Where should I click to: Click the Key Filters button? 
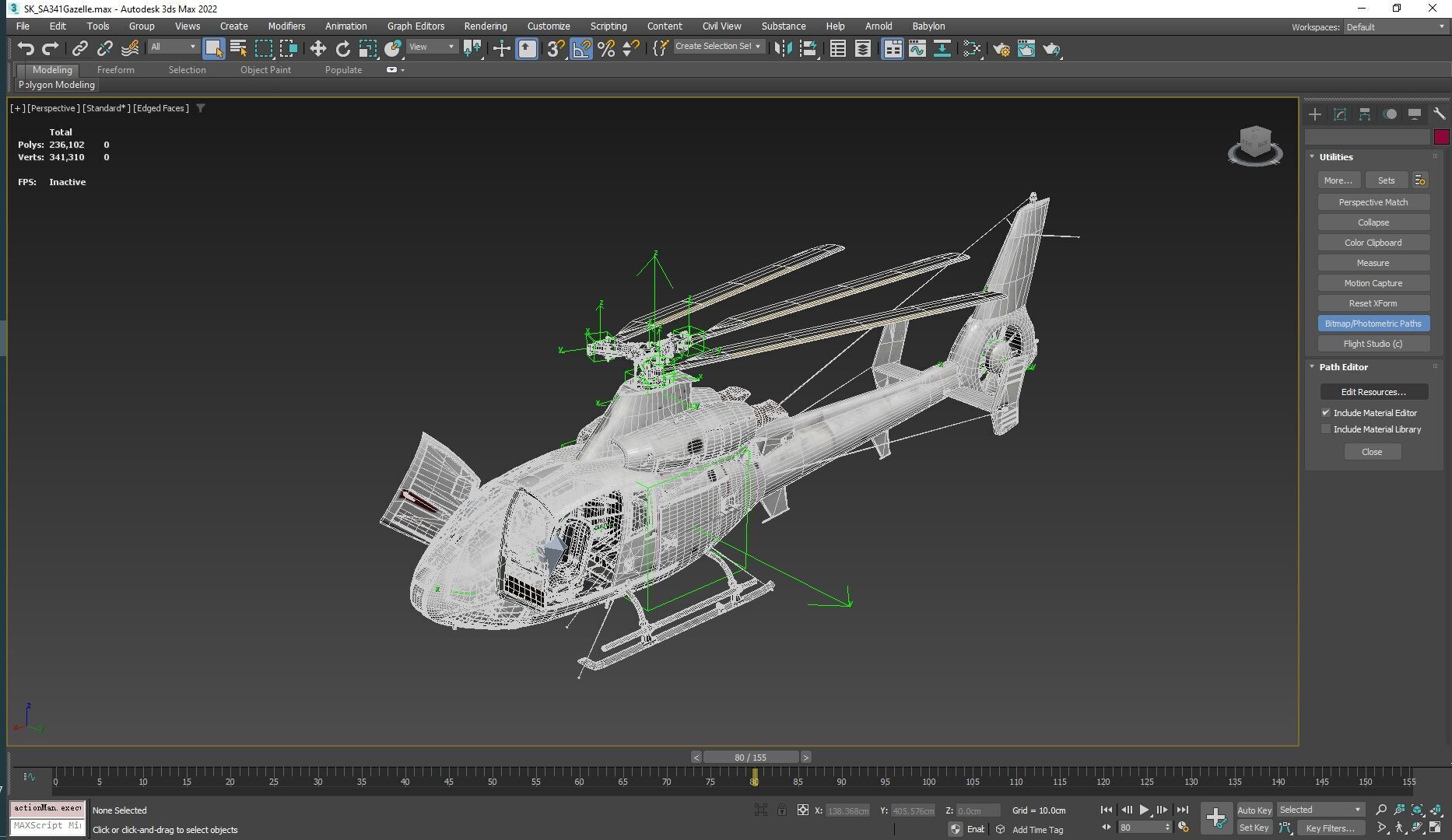click(1331, 828)
